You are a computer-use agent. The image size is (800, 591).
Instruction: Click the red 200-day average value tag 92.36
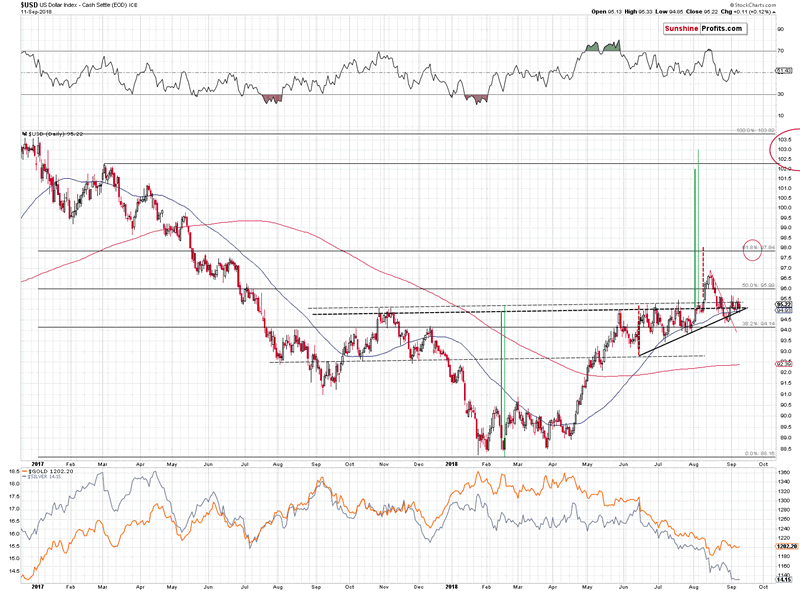click(x=785, y=365)
